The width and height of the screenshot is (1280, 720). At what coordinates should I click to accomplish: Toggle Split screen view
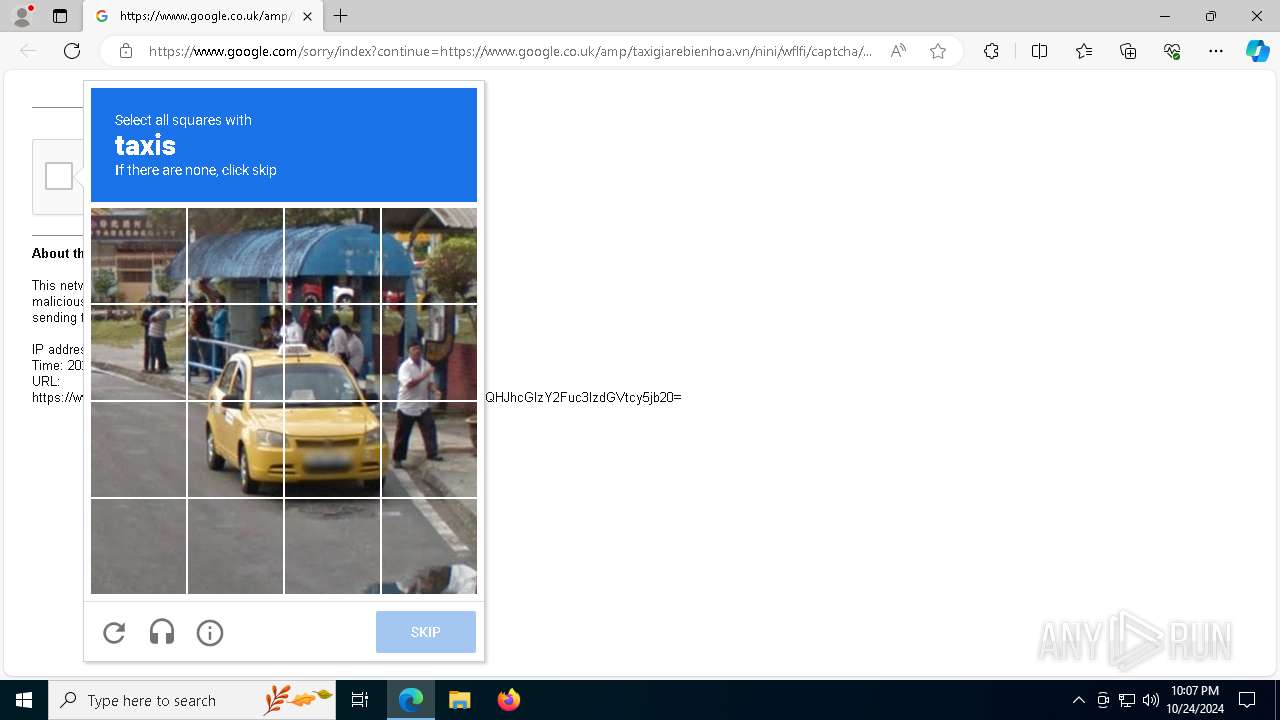[x=1039, y=51]
